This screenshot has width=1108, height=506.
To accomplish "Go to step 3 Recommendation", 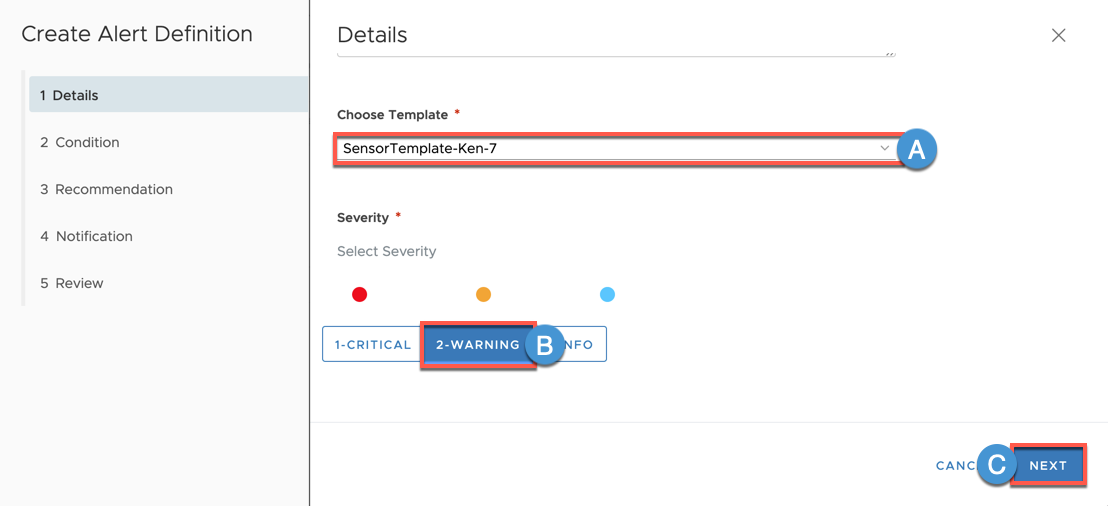I will click(106, 189).
